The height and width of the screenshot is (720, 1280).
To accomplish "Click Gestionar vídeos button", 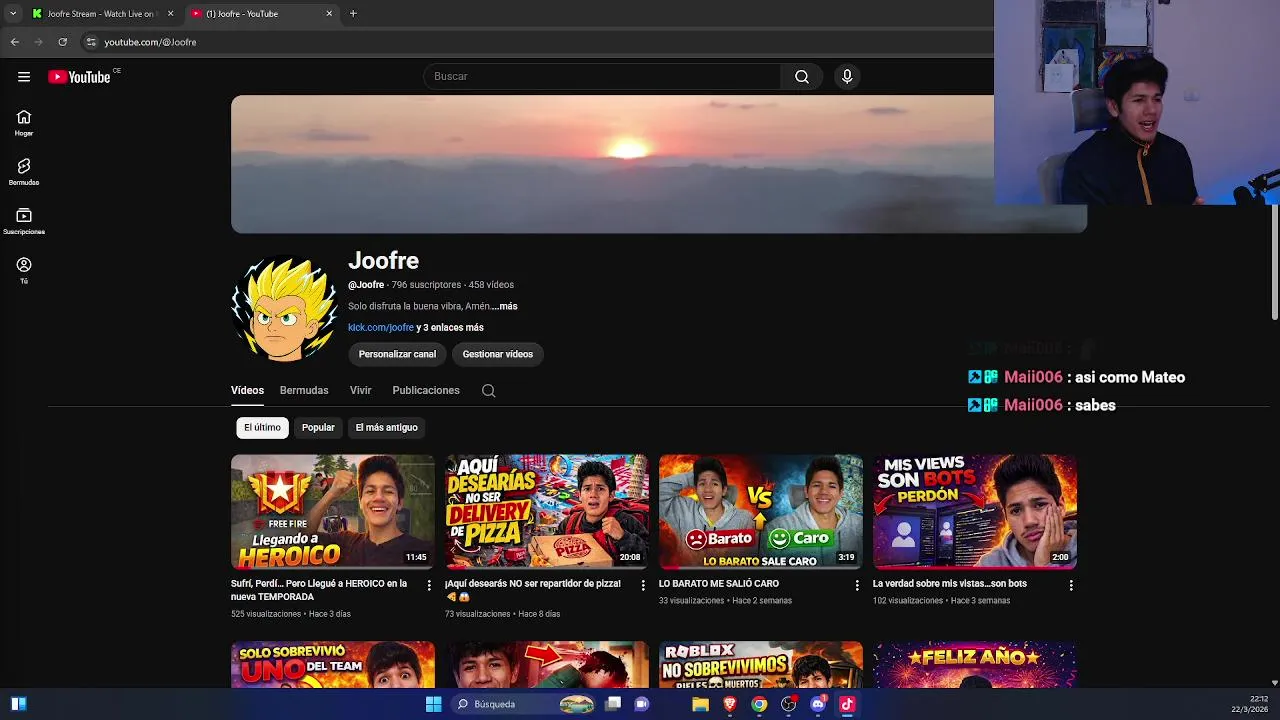I will point(497,354).
